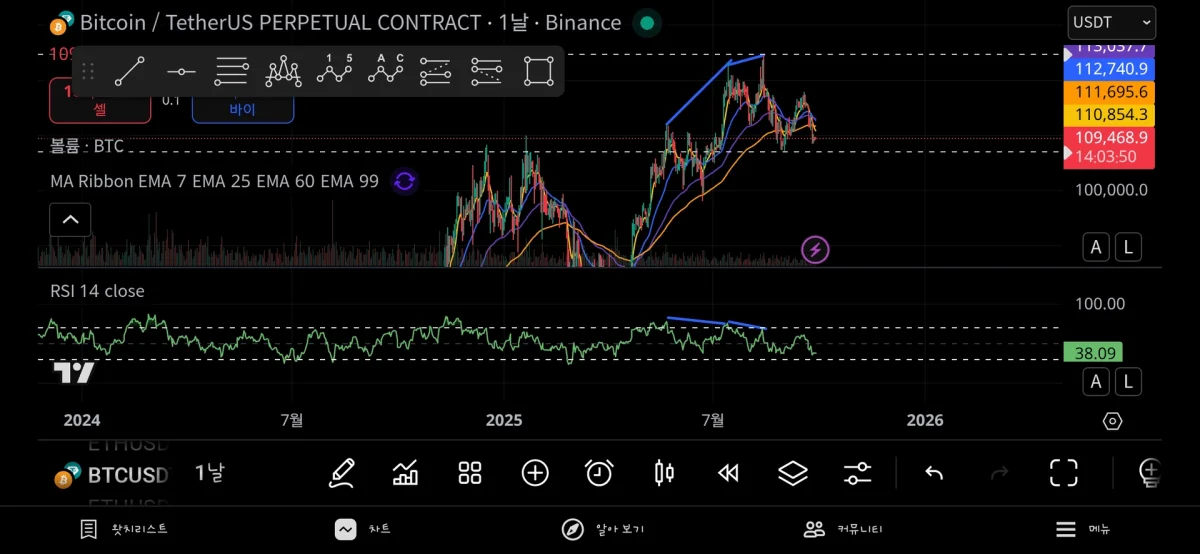Start bar replay with the rewind icon
1200x554 pixels.
(729, 473)
